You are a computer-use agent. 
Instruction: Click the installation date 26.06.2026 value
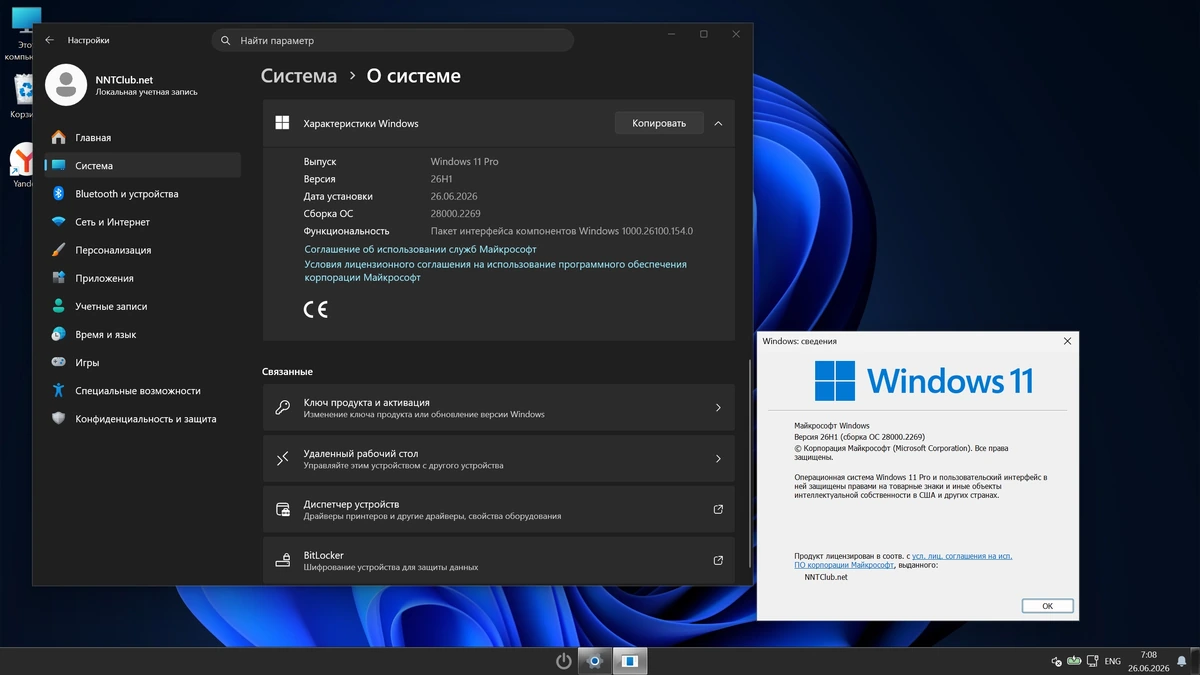click(x=454, y=196)
